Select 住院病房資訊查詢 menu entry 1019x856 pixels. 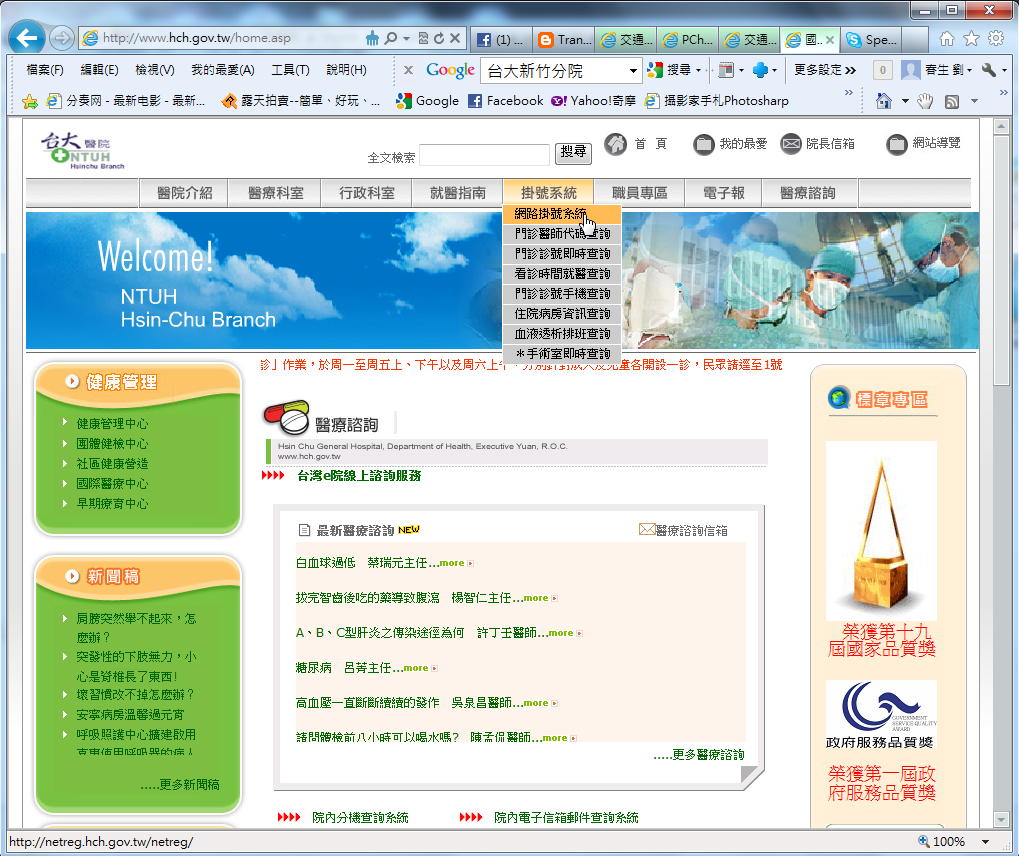562,314
